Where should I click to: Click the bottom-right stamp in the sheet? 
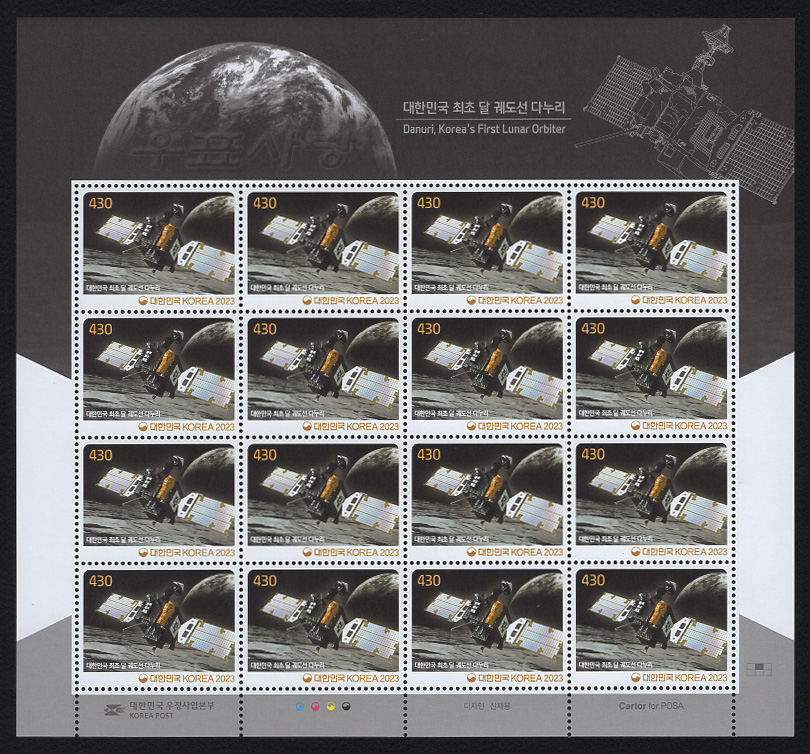click(651, 626)
